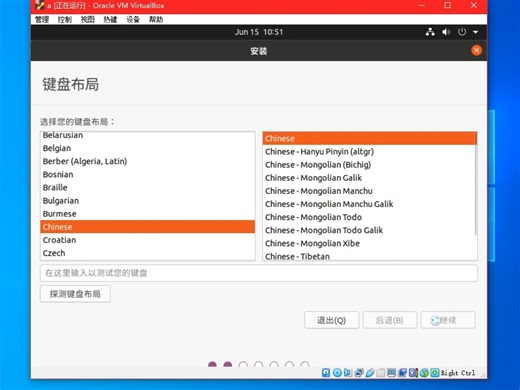This screenshot has width=520, height=390.
Task: Click the CPU/virtualization indicator in status bar
Action: pos(413,373)
